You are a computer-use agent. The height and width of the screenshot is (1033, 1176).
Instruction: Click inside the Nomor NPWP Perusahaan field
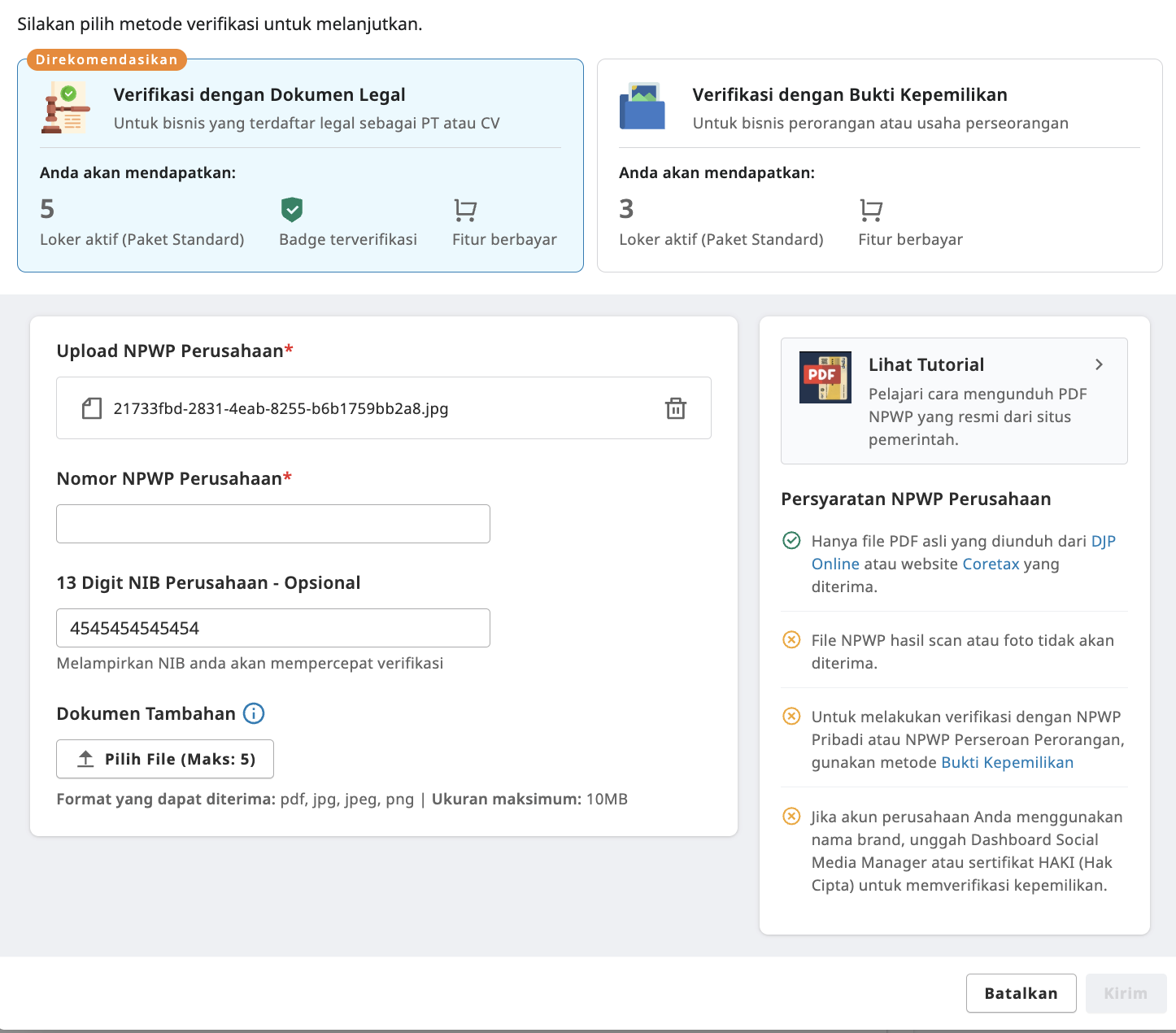[x=272, y=523]
